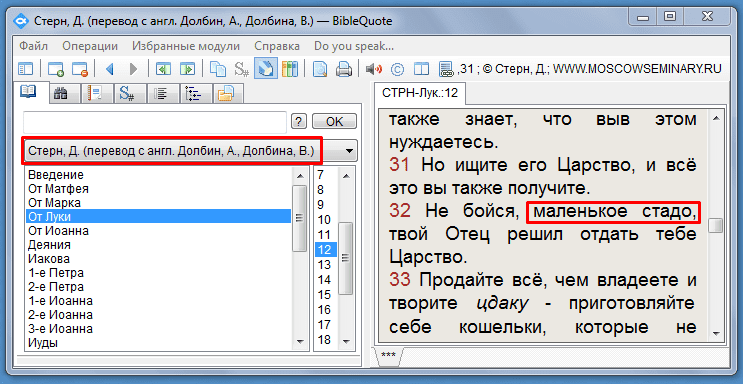The height and width of the screenshot is (384, 743).
Task: Click verse number 31
Action: pyautogui.click(x=399, y=165)
